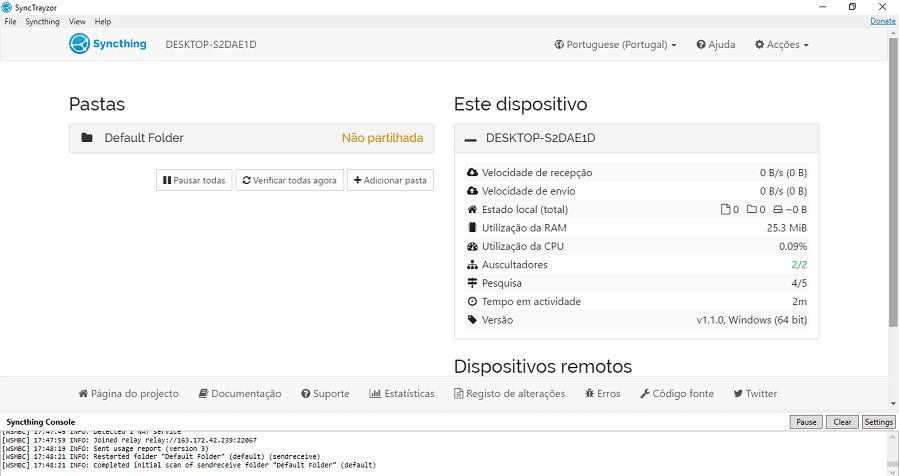Click the Dispositivos remotos heading
Screen dimensions: 899x476
[x=542, y=366]
